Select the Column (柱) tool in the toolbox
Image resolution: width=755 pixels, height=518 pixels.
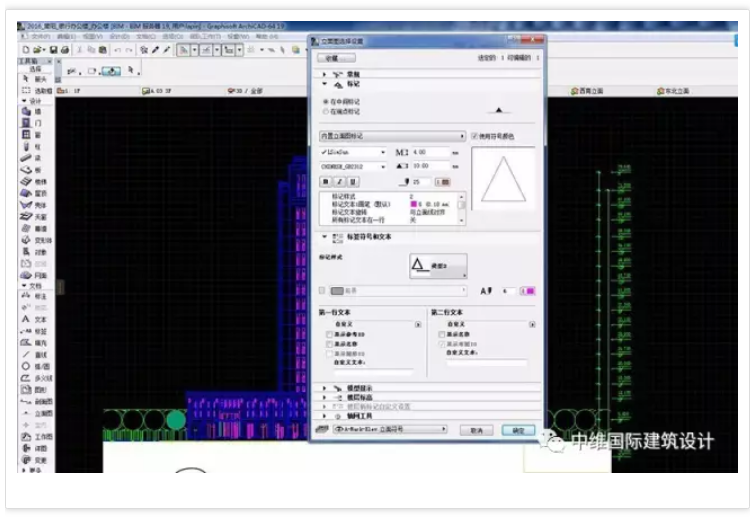tap(32, 146)
